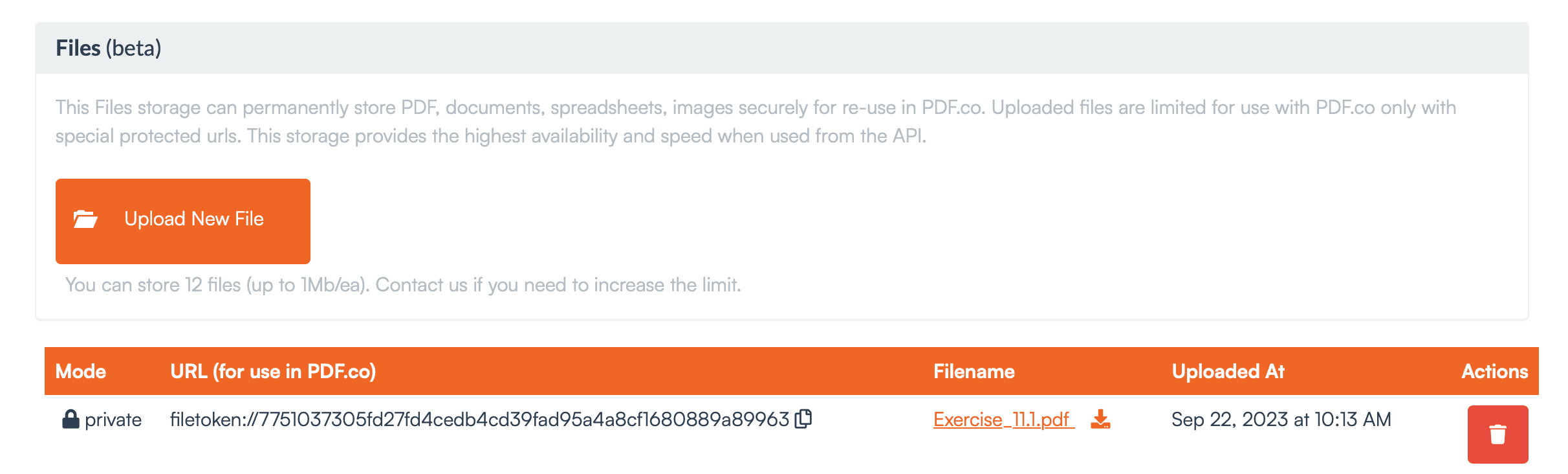The image size is (1568, 474).
Task: Select the Files (beta) section header
Action: click(x=108, y=47)
